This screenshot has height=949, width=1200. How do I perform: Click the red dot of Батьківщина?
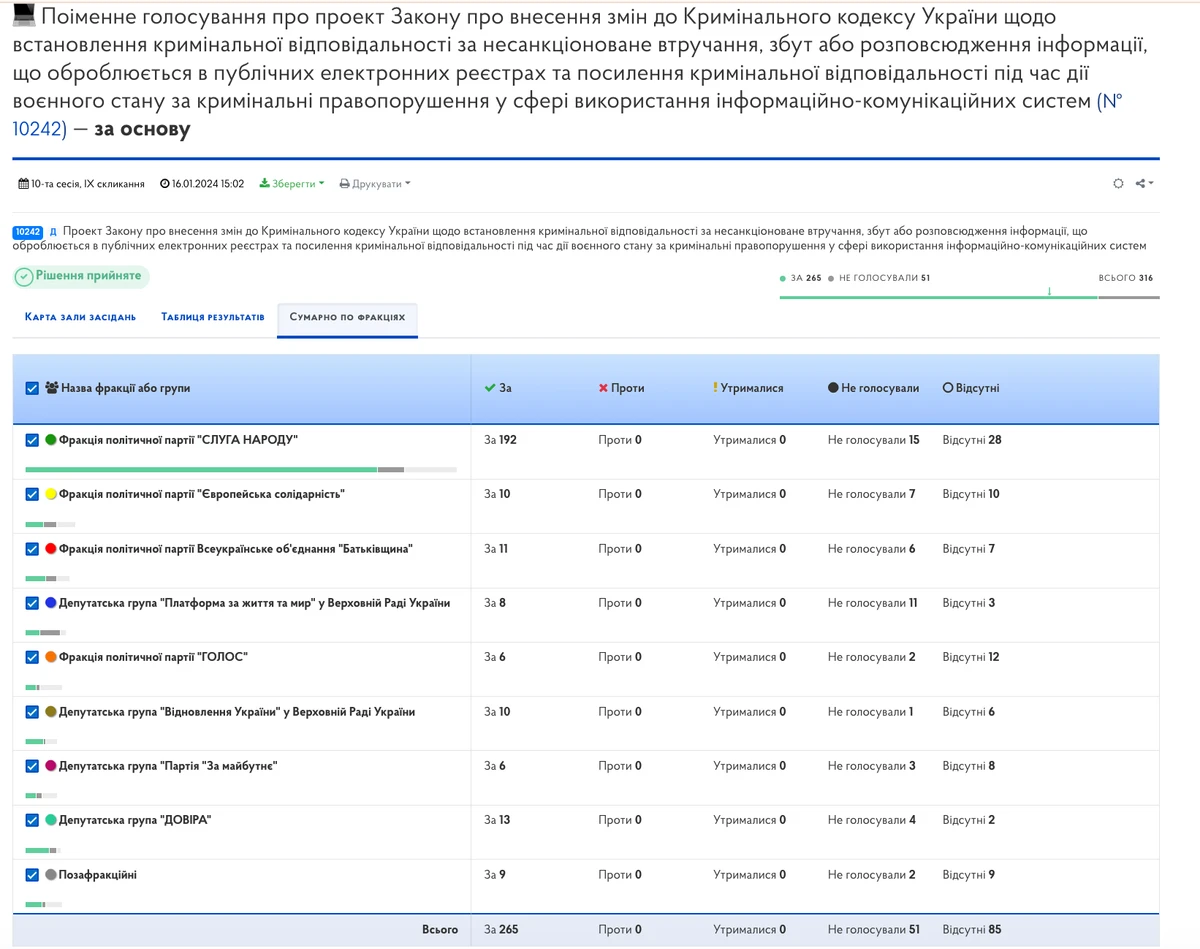pyautogui.click(x=50, y=549)
